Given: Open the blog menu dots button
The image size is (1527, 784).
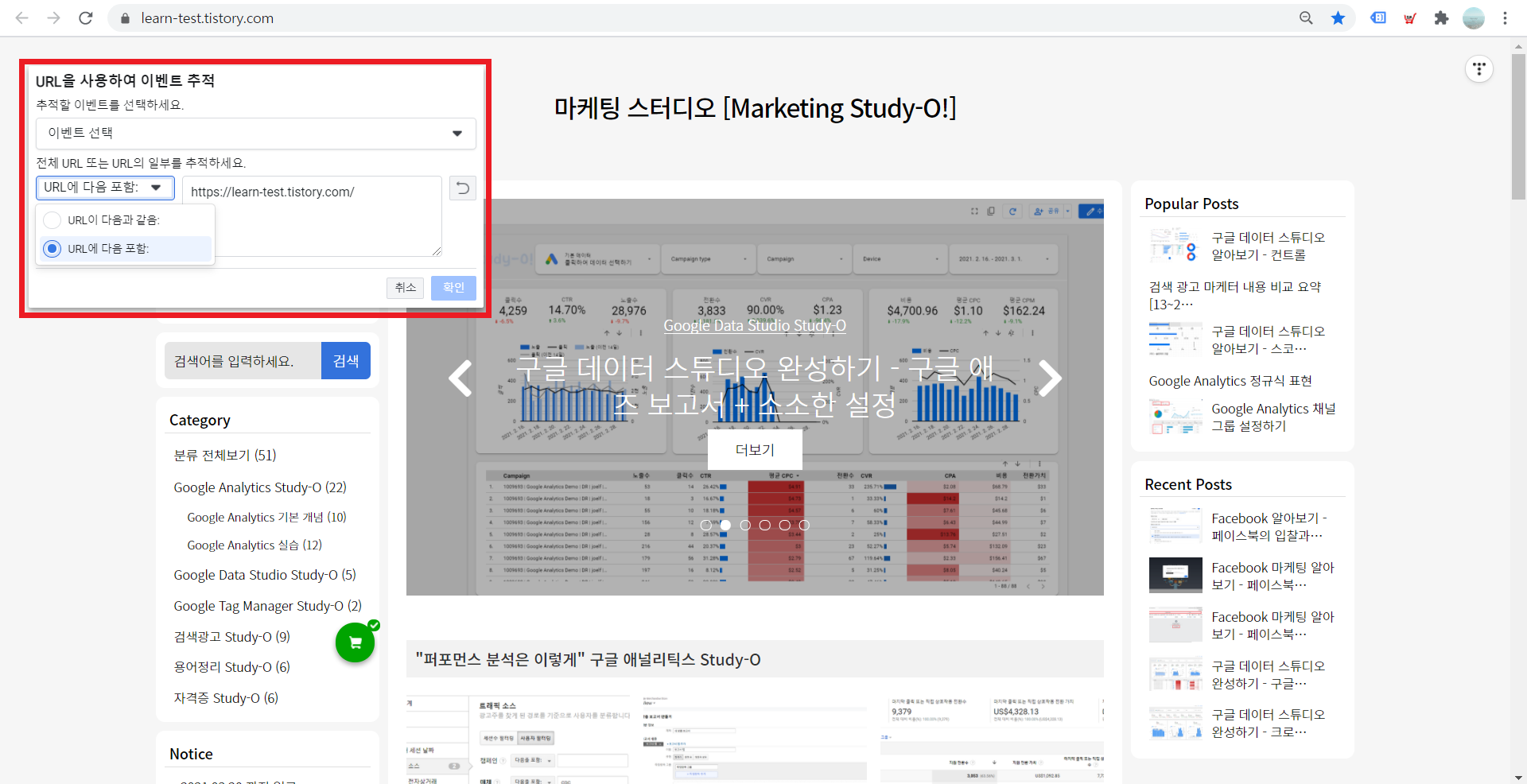Looking at the screenshot, I should (1479, 69).
